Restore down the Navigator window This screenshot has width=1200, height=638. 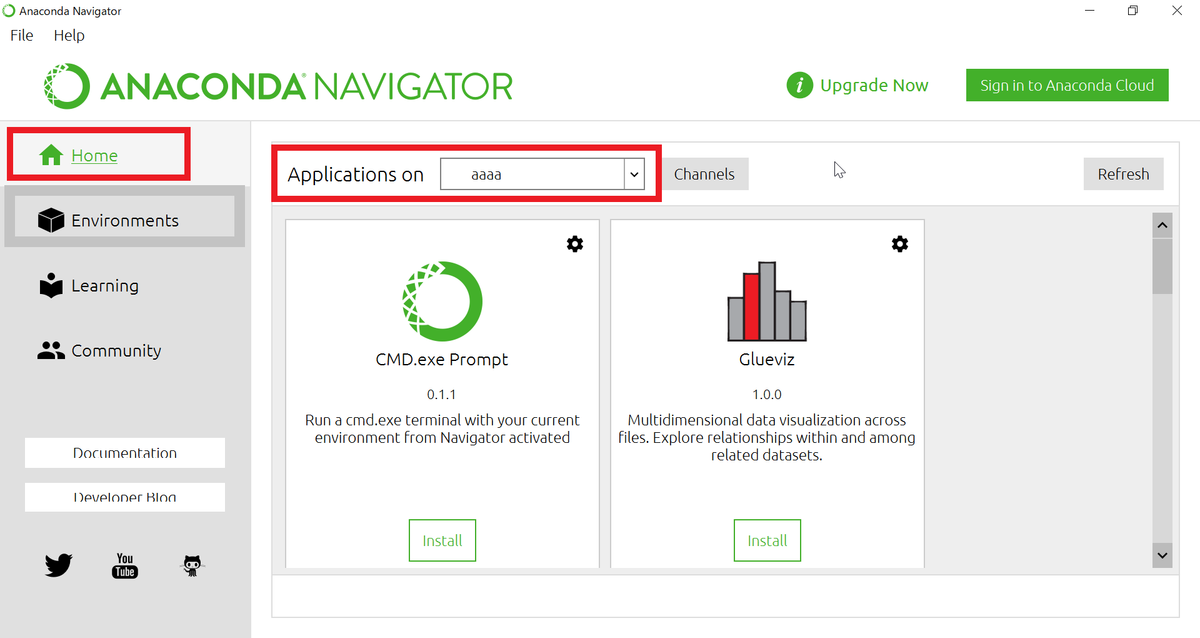tap(1133, 10)
